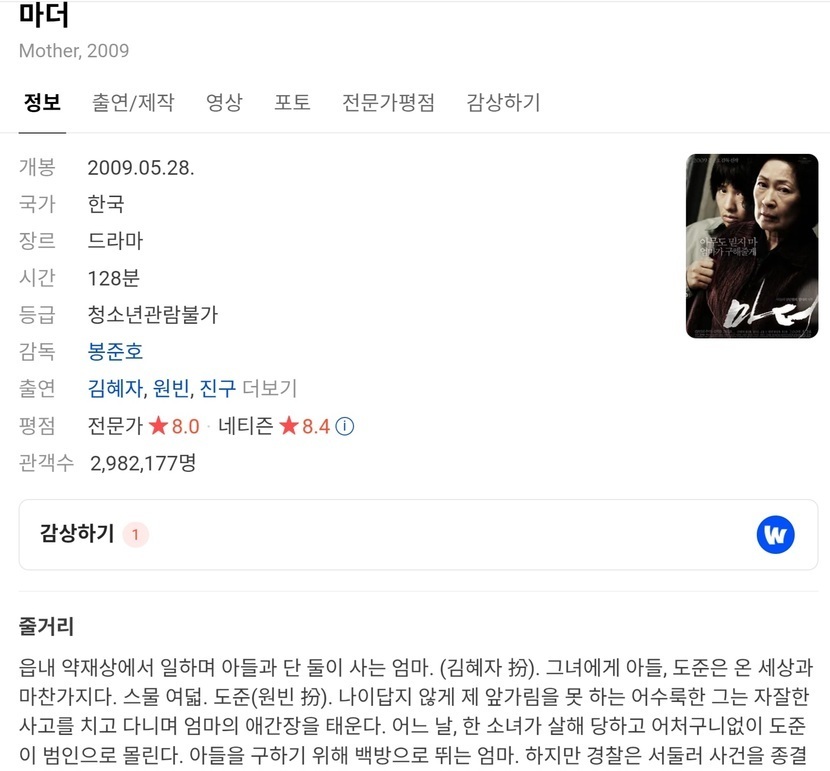Click the red star beside expert rating 8.0
Screen dimensions: 830x771
158,425
